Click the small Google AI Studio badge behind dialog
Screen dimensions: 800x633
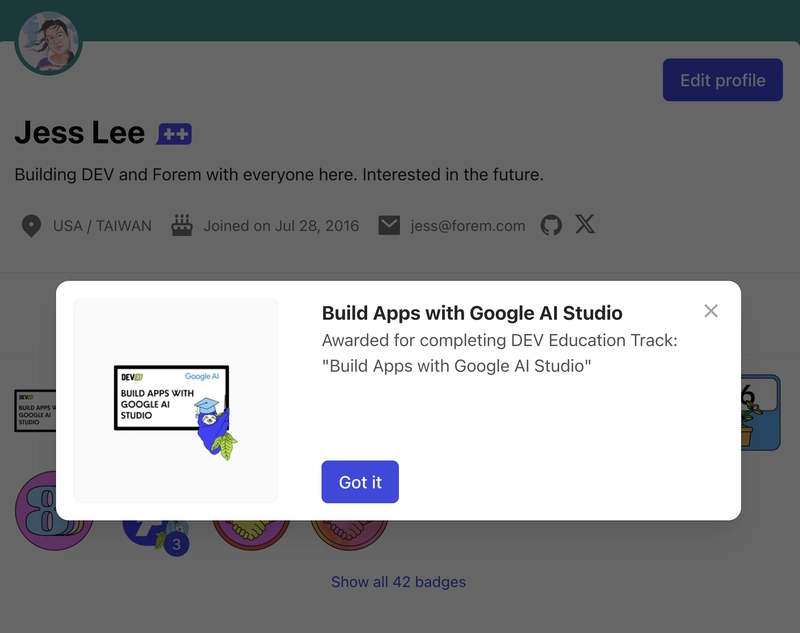click(34, 410)
